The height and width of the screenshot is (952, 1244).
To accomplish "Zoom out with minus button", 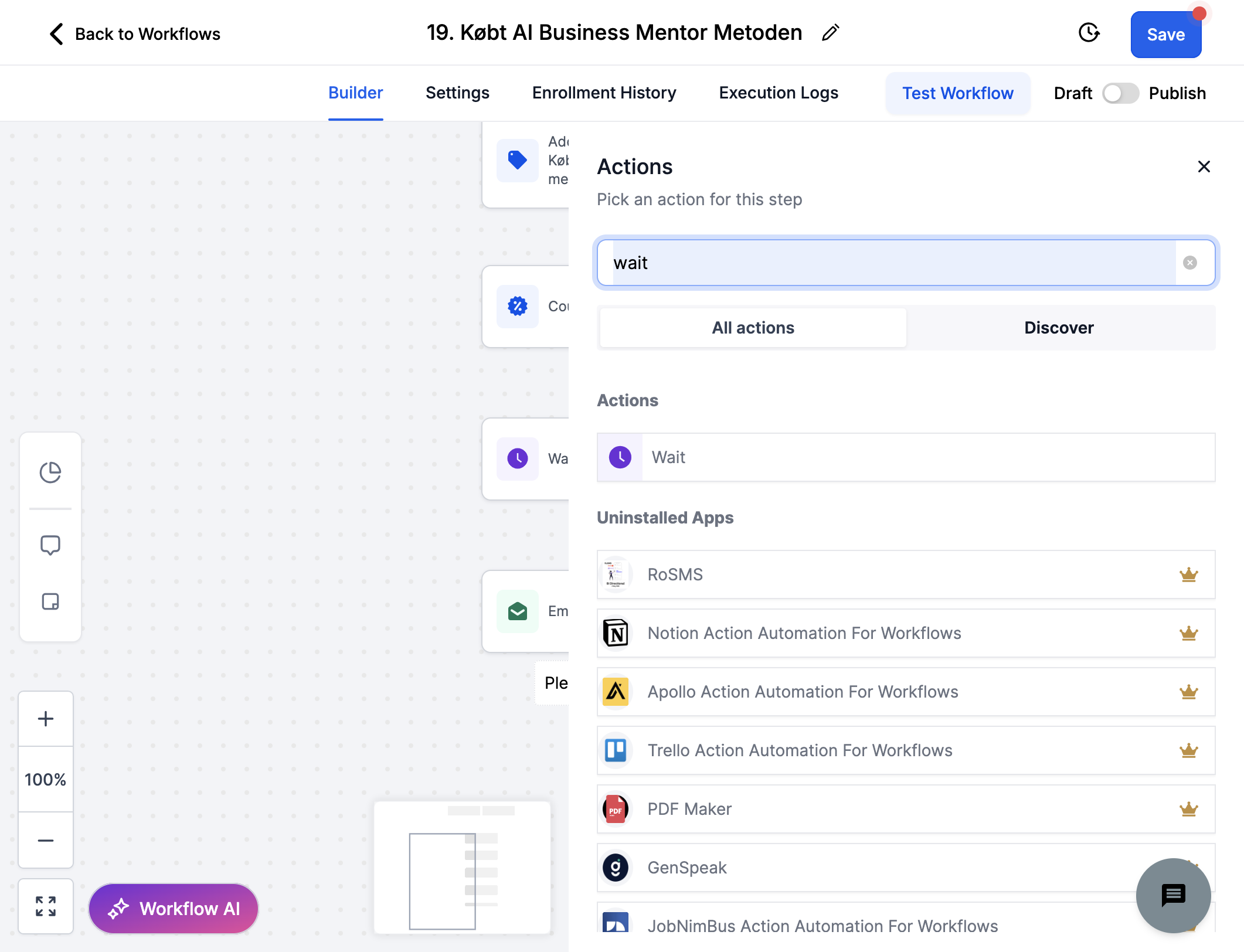I will coord(46,841).
